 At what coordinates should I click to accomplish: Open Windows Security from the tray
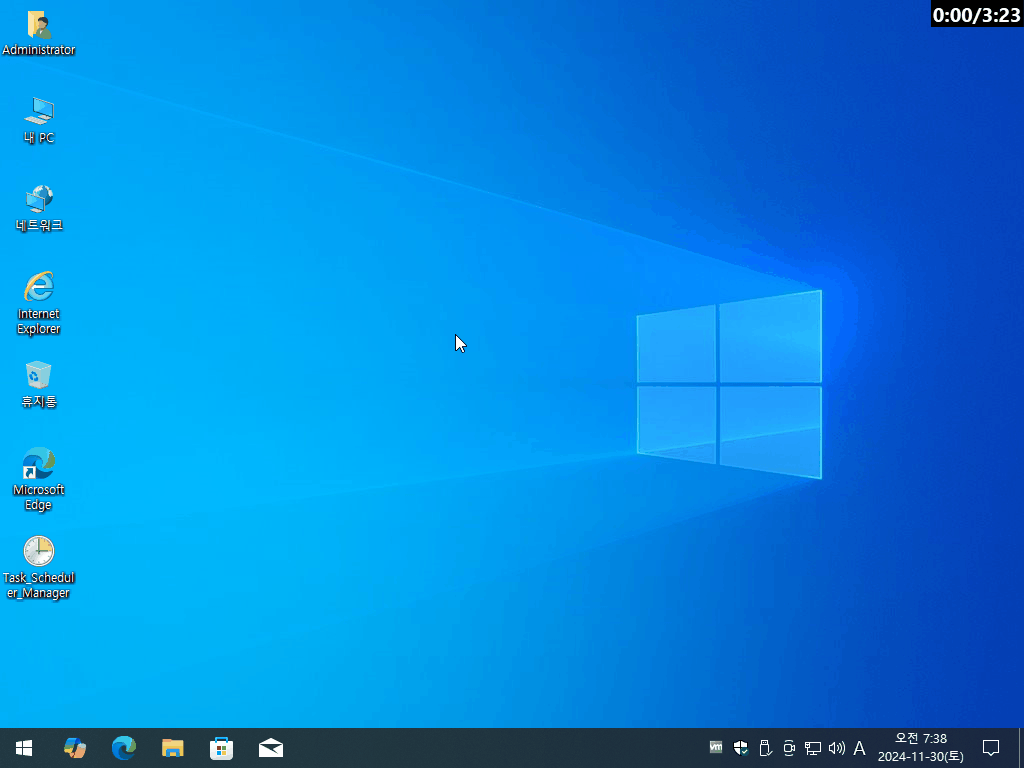tap(741, 748)
